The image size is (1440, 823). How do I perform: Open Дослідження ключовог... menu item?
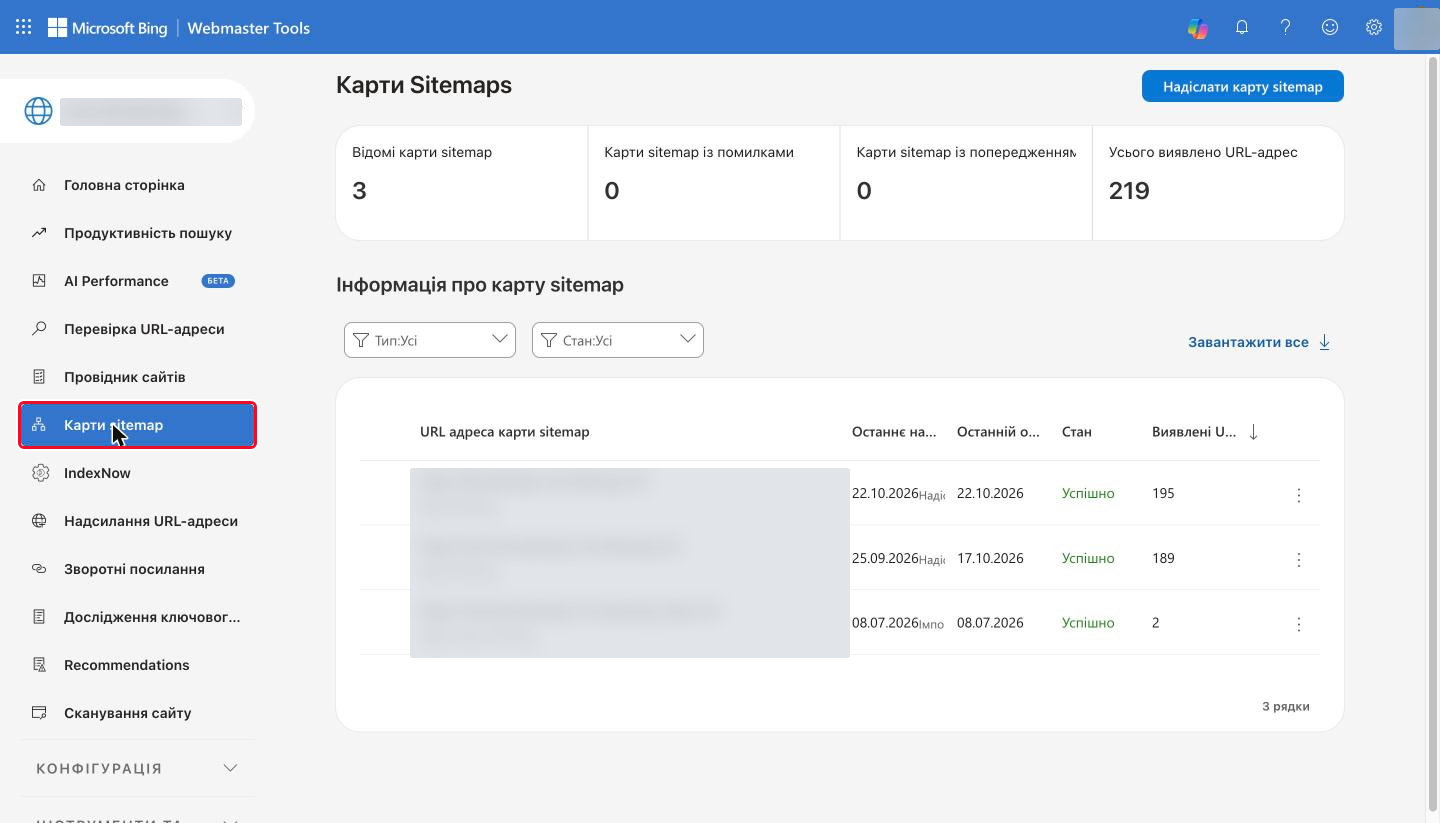click(x=137, y=617)
